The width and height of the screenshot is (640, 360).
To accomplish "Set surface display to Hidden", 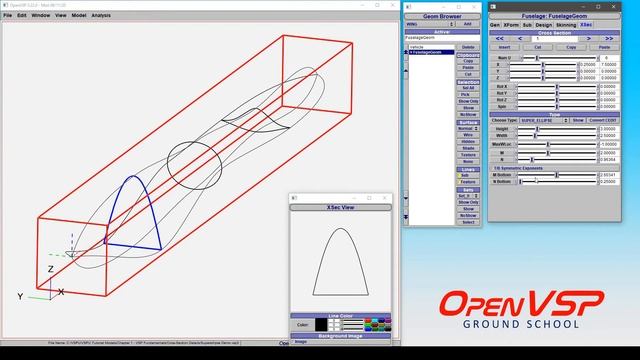I will tap(468, 142).
